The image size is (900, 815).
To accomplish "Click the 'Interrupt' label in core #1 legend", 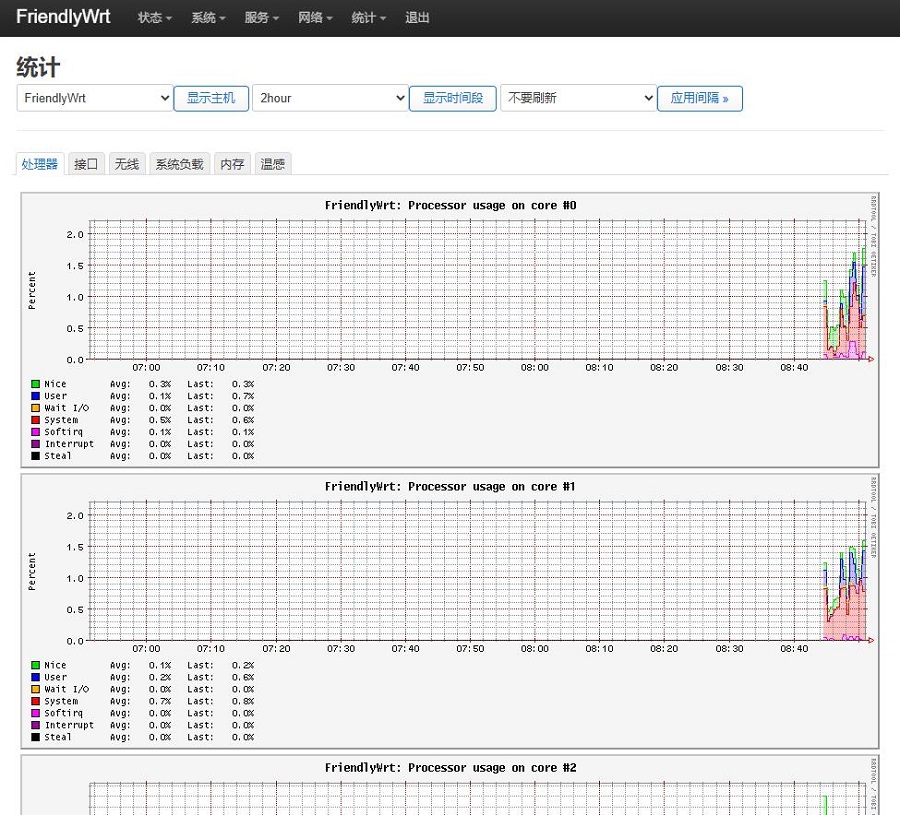I will coord(69,725).
